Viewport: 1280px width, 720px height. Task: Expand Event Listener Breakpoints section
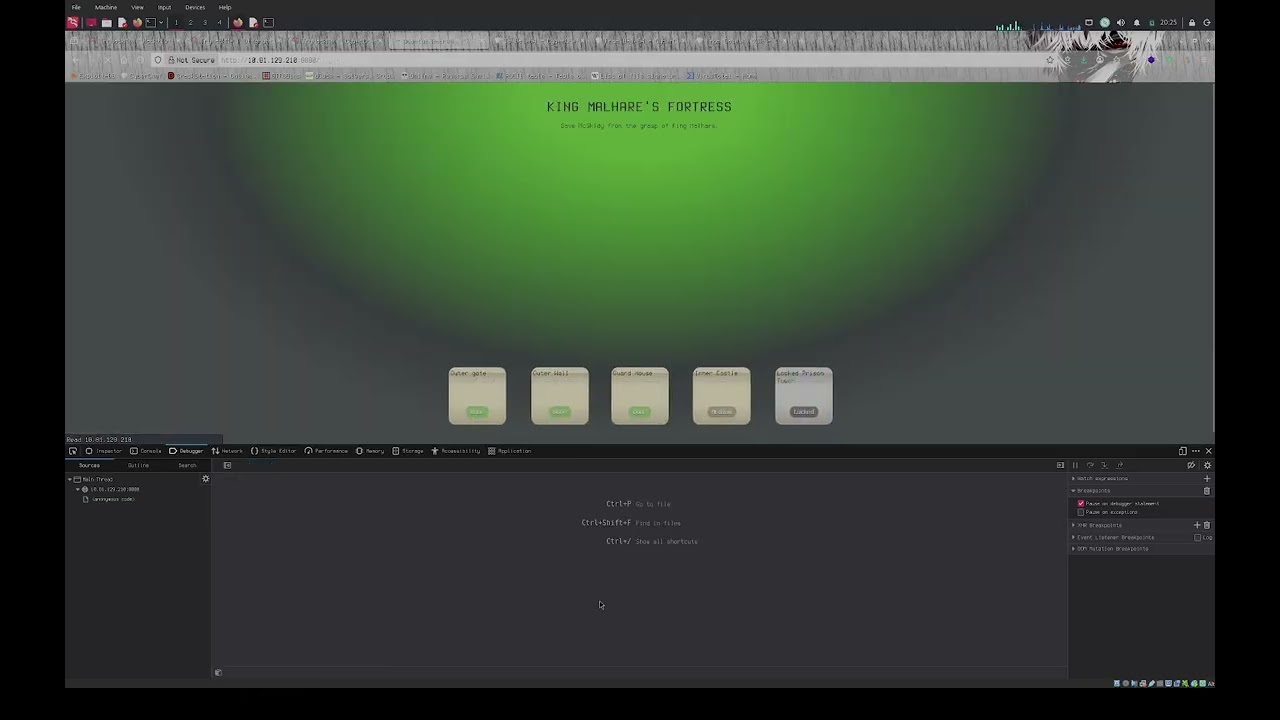(1073, 537)
